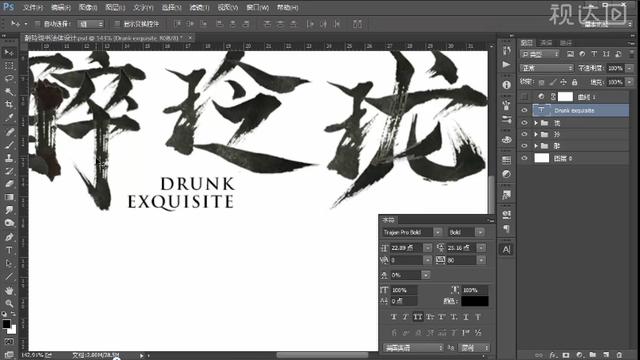Select the Clone Stamp tool
Image resolution: width=640 pixels, height=360 pixels.
pyautogui.click(x=9, y=158)
